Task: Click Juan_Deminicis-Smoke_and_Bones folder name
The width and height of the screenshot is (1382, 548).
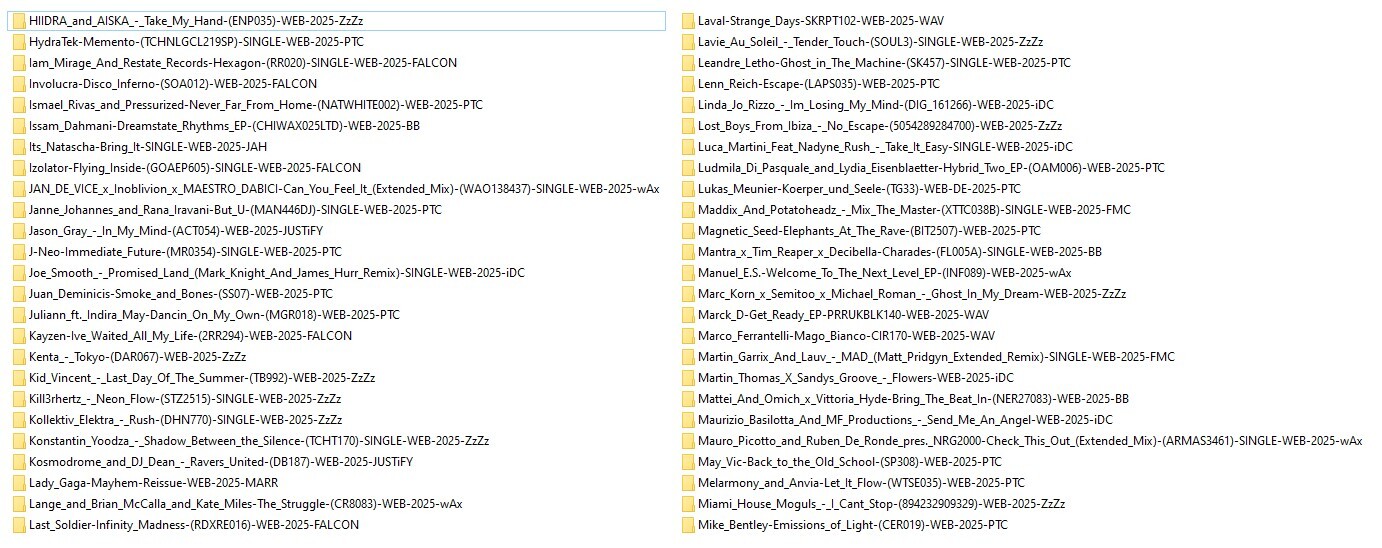Action: 181,294
